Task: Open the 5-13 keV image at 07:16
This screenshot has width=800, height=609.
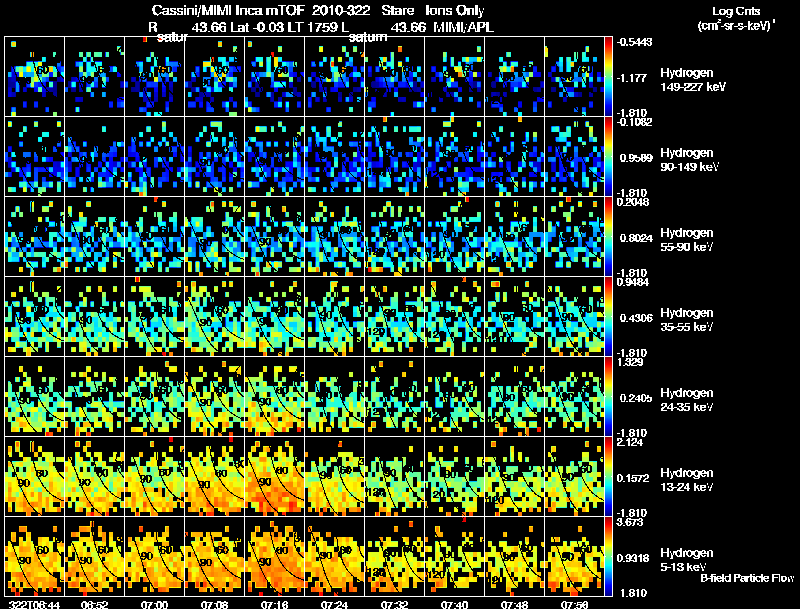Action: click(274, 556)
